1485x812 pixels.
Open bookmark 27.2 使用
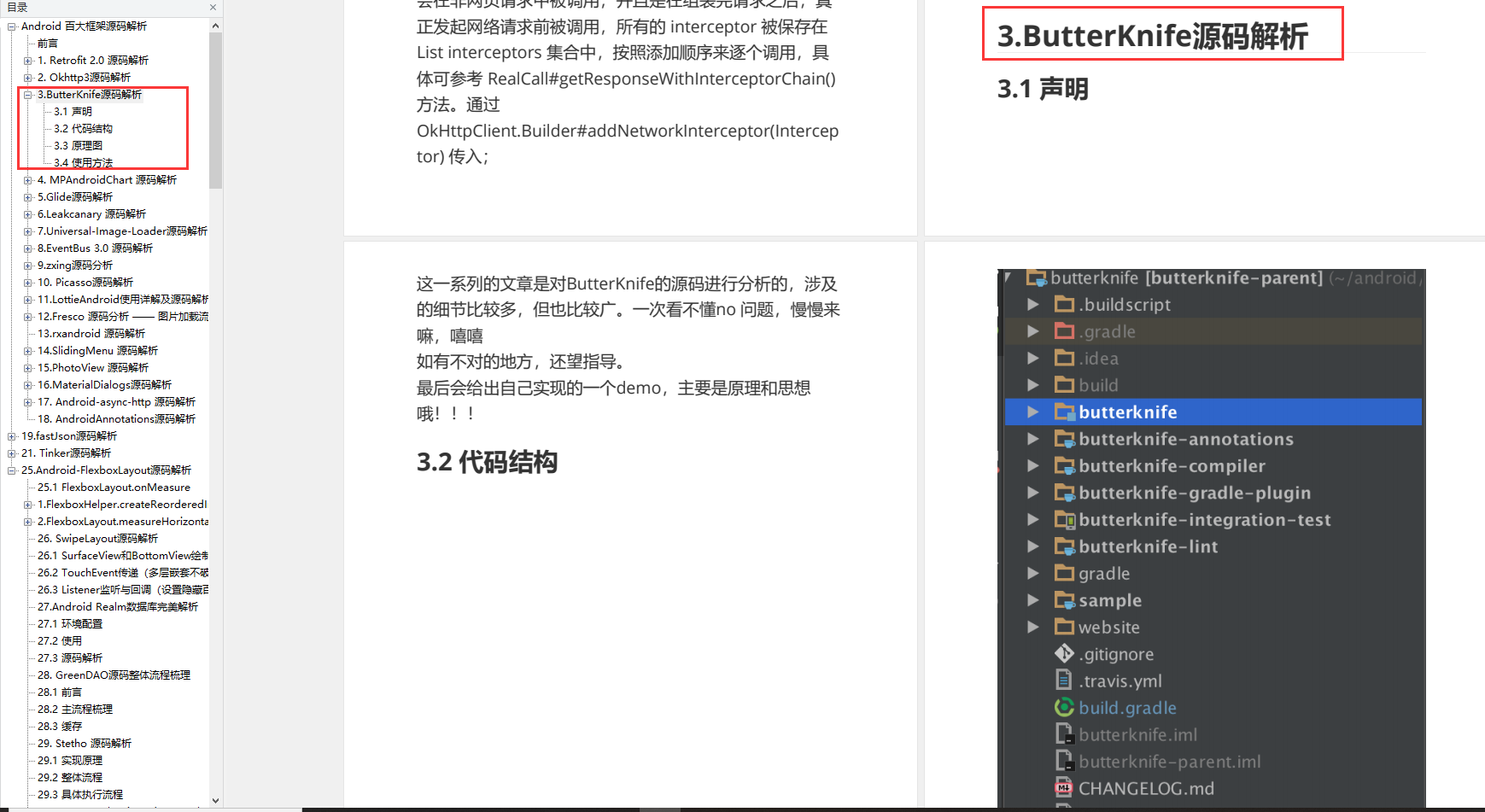pos(59,641)
